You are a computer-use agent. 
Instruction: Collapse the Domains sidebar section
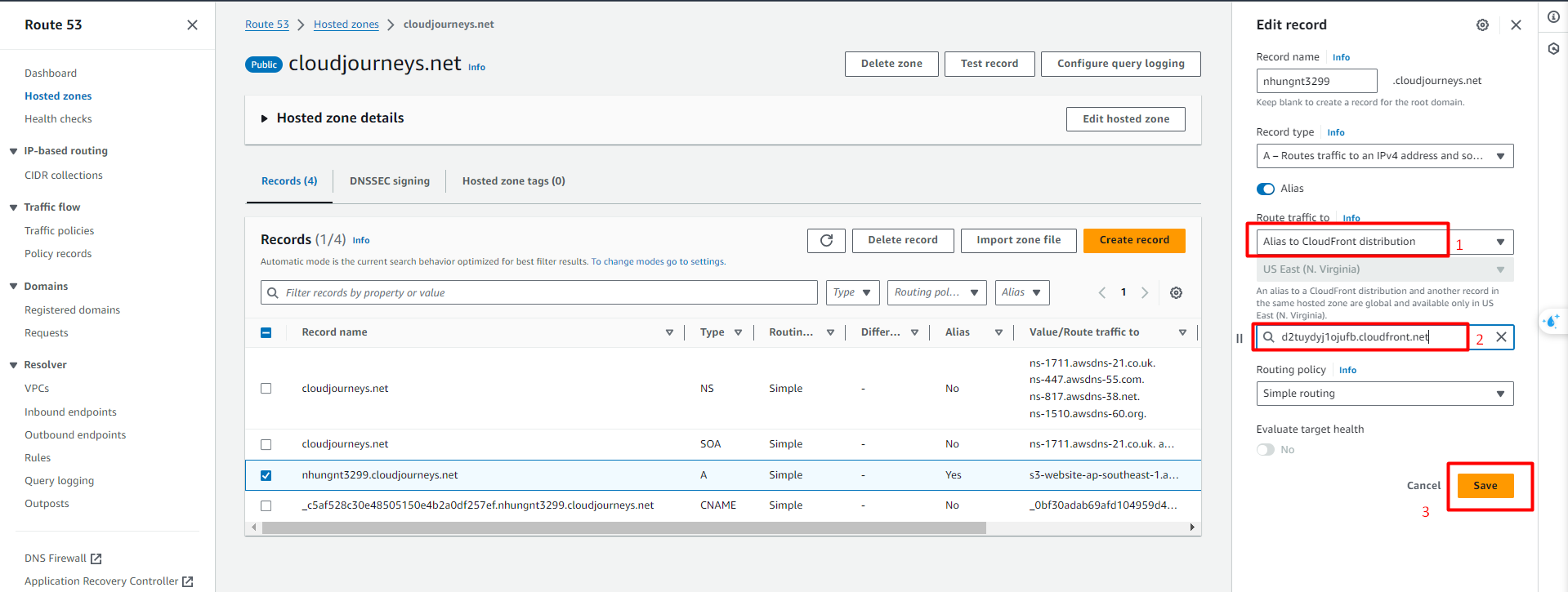point(13,287)
